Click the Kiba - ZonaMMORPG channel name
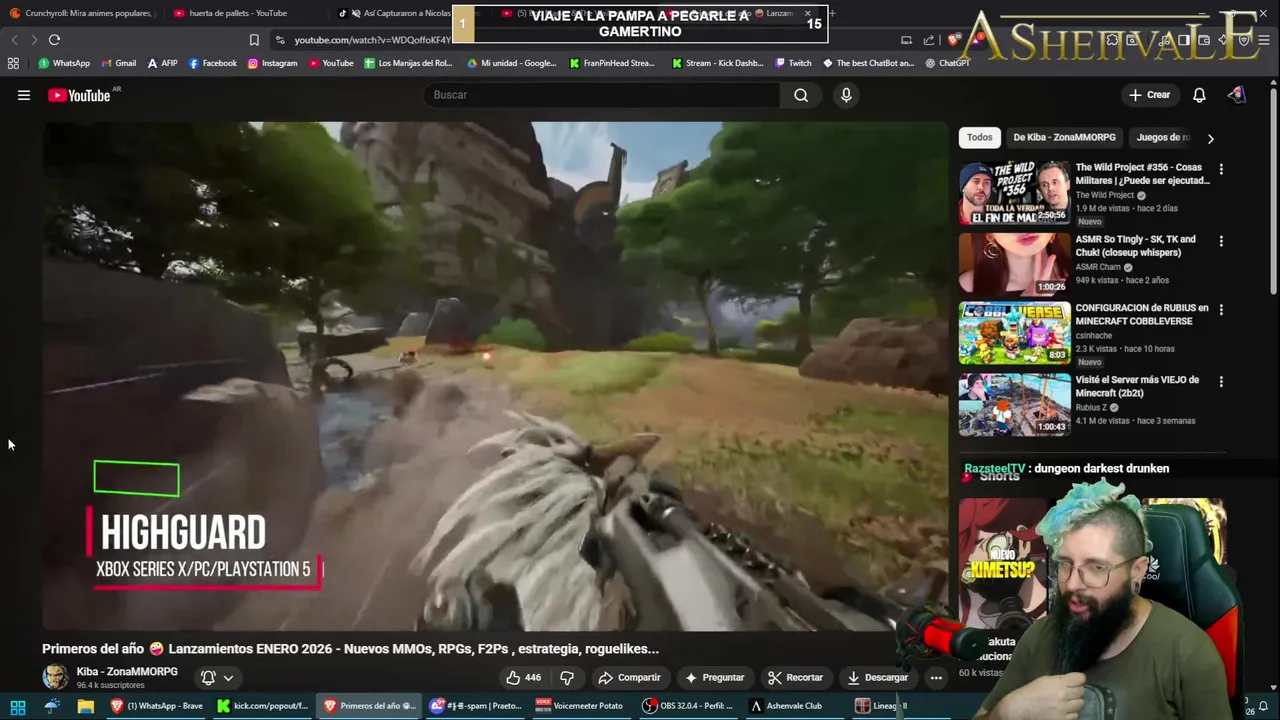Image resolution: width=1280 pixels, height=720 pixels. coord(127,671)
